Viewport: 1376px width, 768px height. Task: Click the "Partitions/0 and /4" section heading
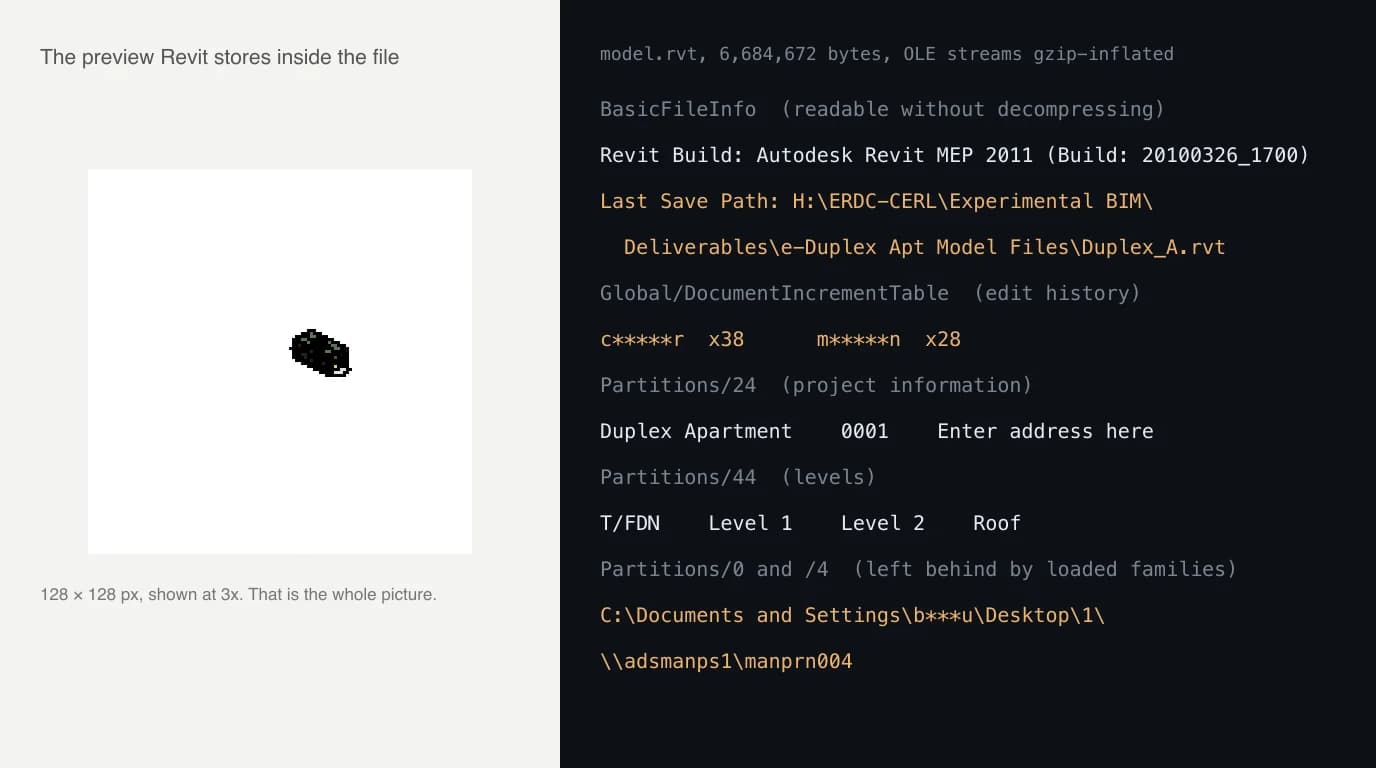[918, 569]
